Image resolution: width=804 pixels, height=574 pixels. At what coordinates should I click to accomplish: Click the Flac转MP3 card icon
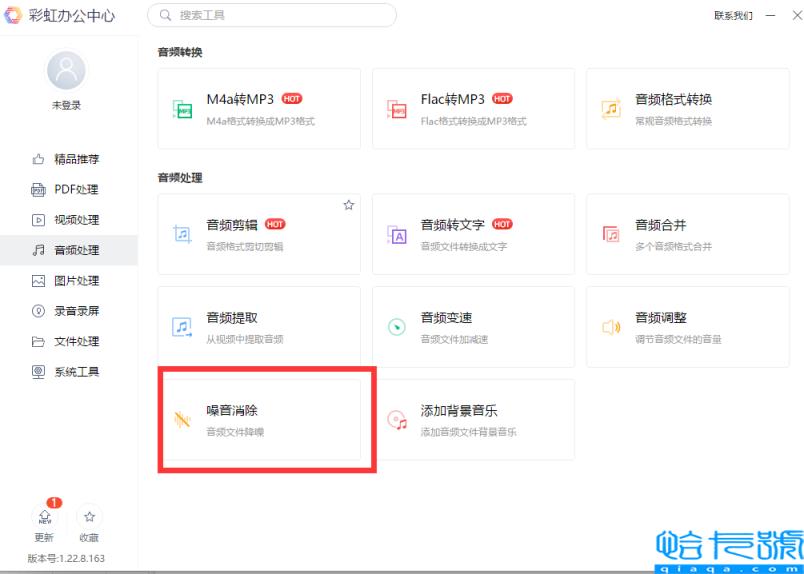[396, 109]
